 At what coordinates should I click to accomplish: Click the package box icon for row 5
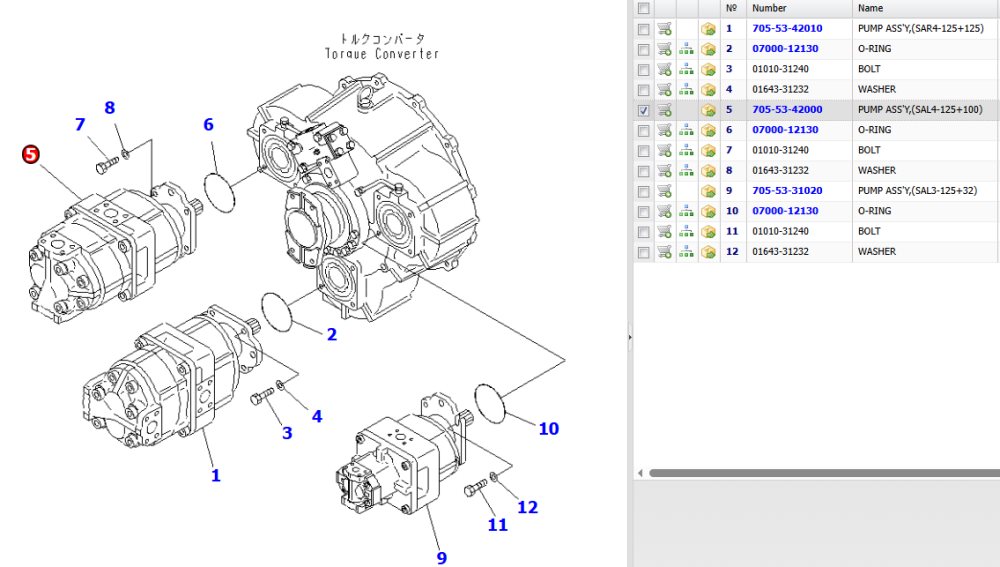(708, 110)
